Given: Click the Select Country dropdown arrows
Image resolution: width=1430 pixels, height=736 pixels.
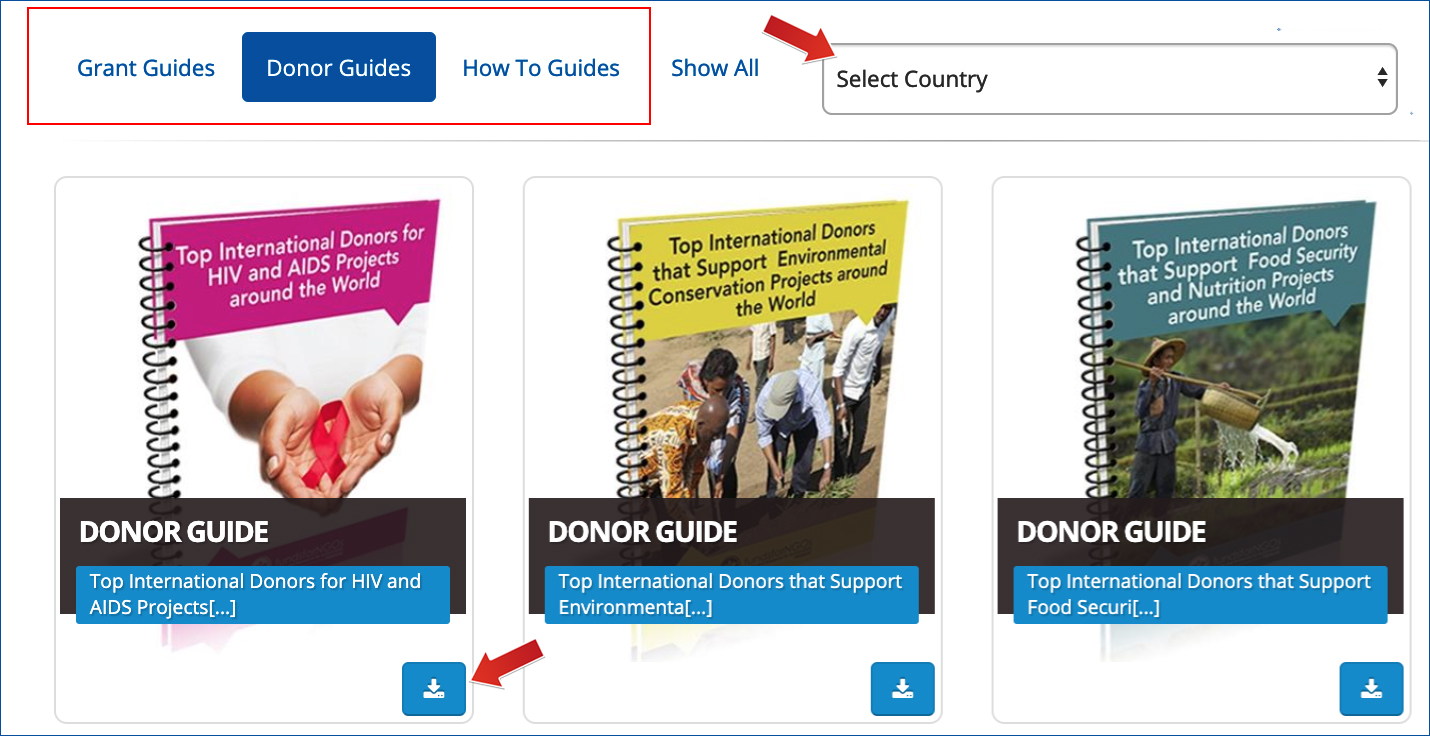Looking at the screenshot, I should (x=1382, y=78).
